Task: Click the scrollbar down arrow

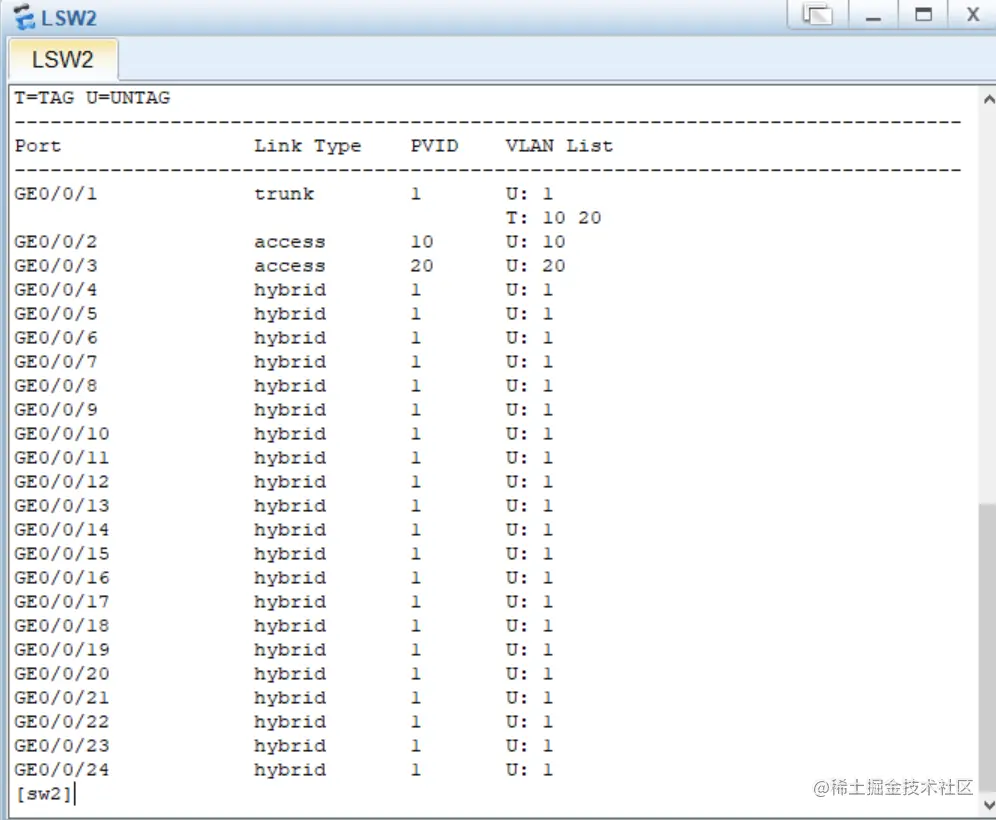Action: coord(988,805)
